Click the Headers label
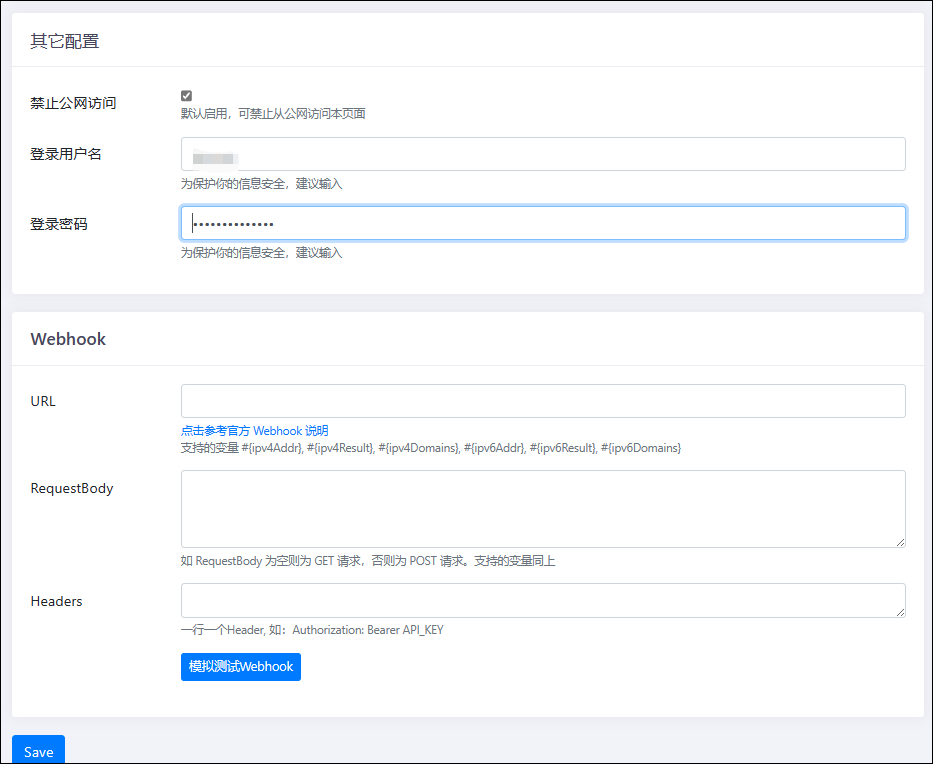The height and width of the screenshot is (764, 933). pos(56,601)
